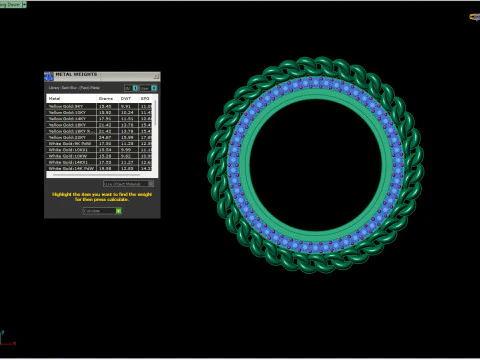Image resolution: width=480 pixels, height=360 pixels.
Task: Click the view indicator icon in top-right corner
Action: 475,17
